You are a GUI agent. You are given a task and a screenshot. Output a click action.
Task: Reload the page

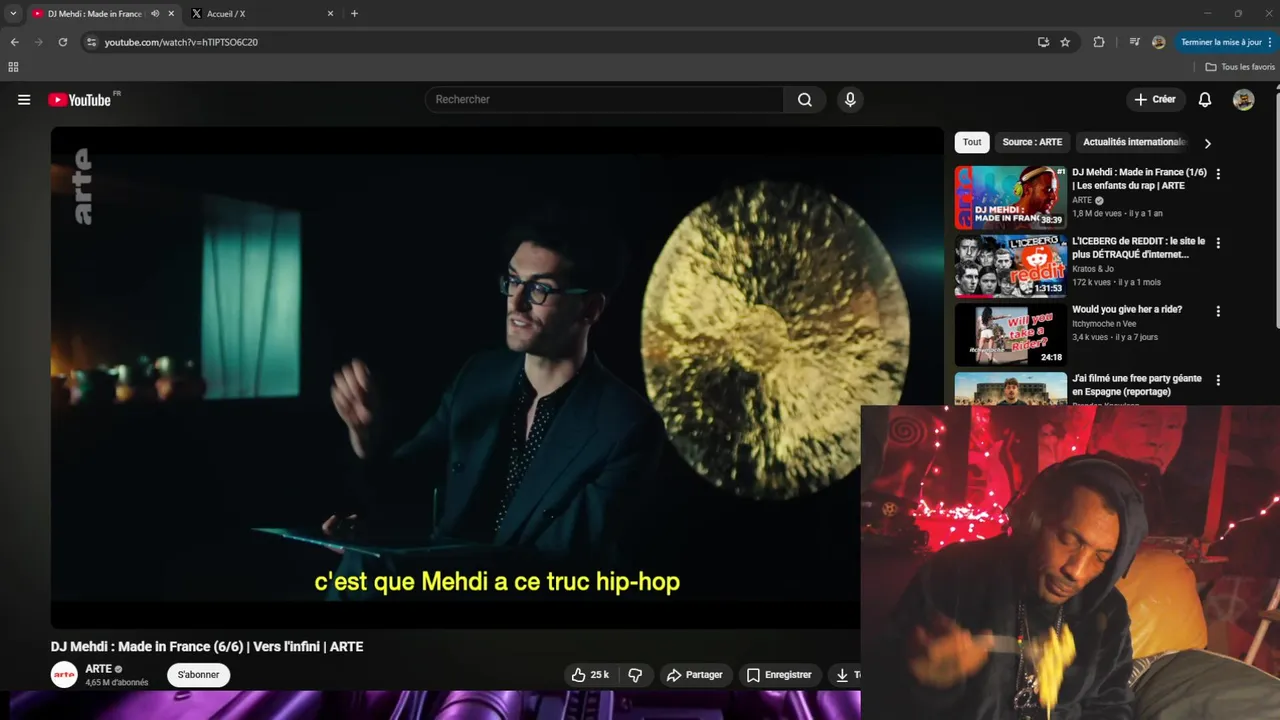tap(62, 42)
